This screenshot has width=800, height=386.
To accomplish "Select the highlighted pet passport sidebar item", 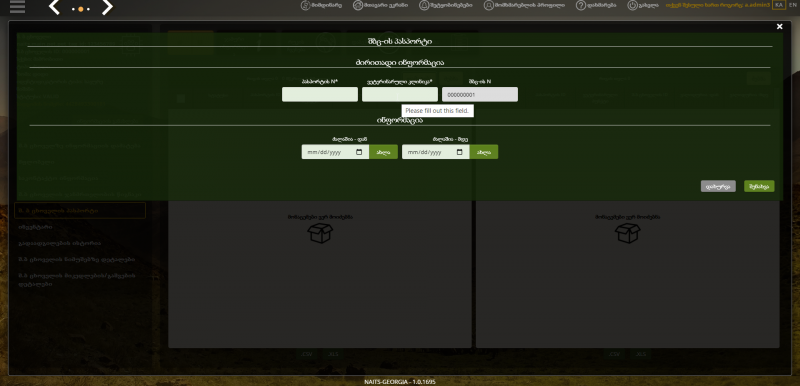I will [80, 211].
